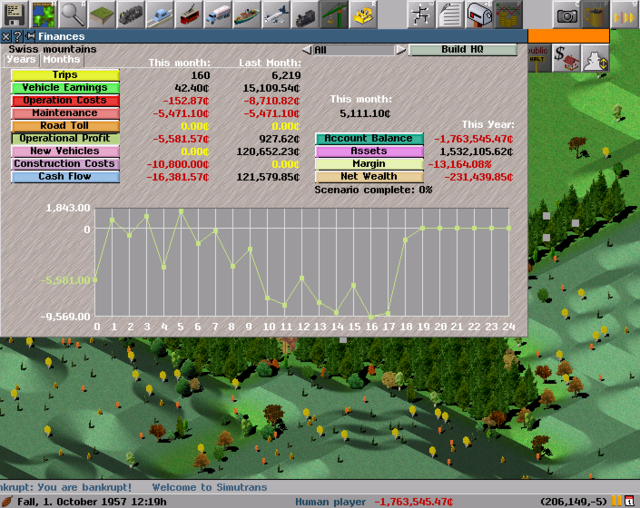Open the landscape terrain tools
640x508 pixels.
(x=101, y=14)
